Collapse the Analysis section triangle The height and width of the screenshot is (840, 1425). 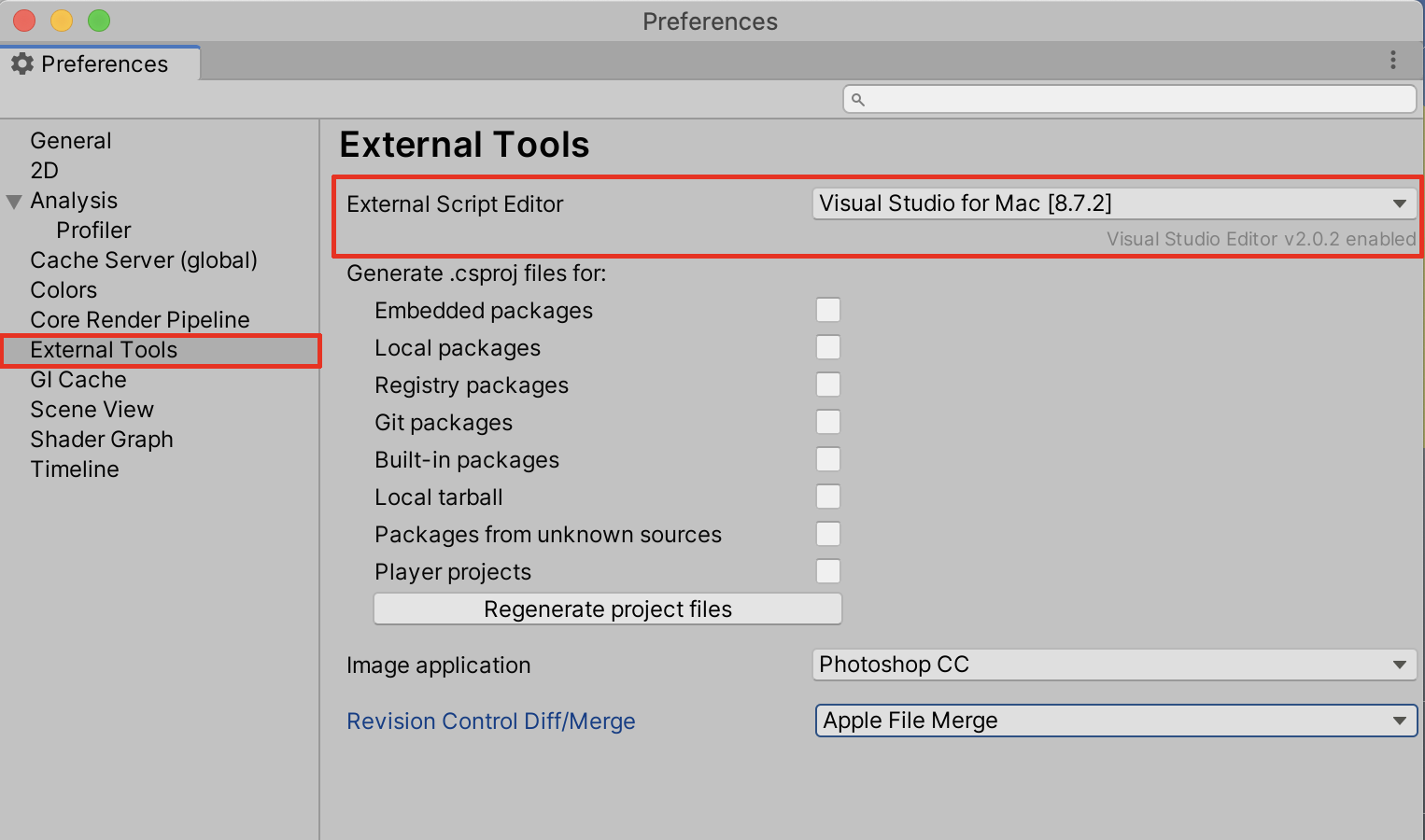pos(14,202)
